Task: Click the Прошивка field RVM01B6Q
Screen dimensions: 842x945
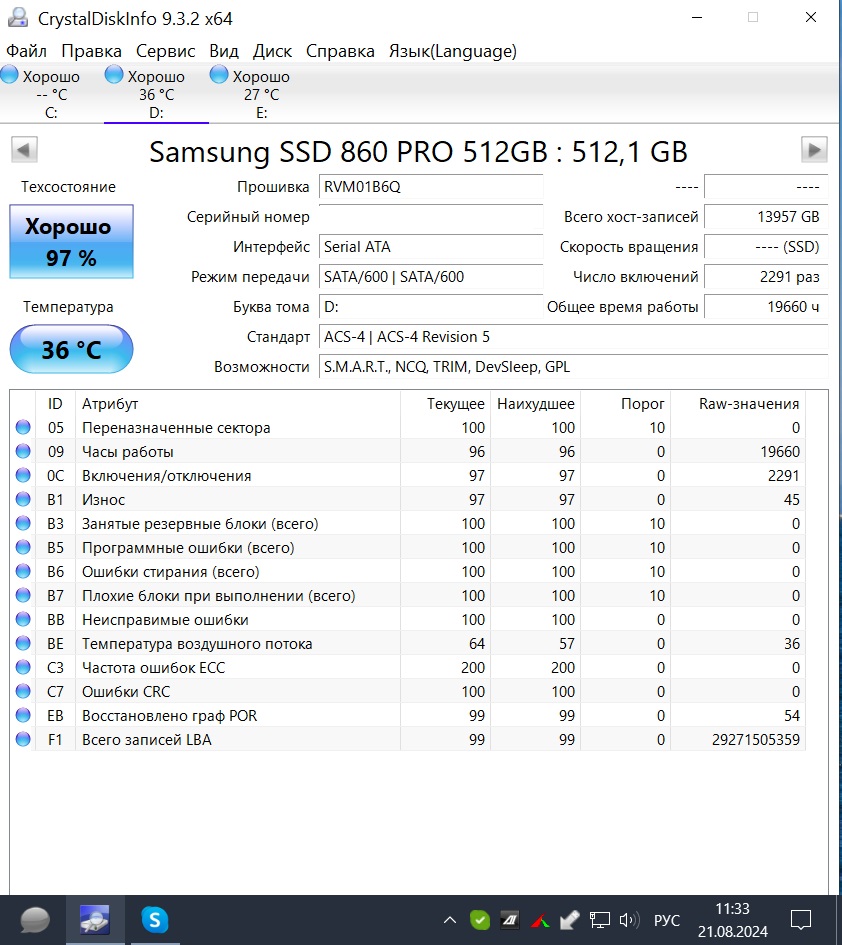Action: click(x=430, y=187)
